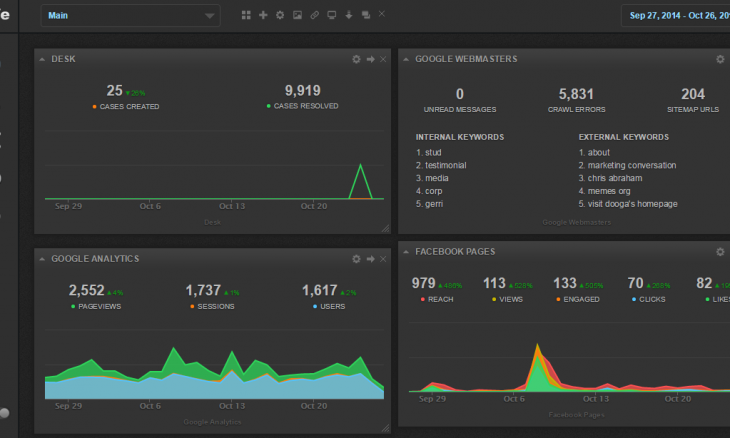This screenshot has height=438, width=730.
Task: Open Desk widget settings gear
Action: click(356, 60)
